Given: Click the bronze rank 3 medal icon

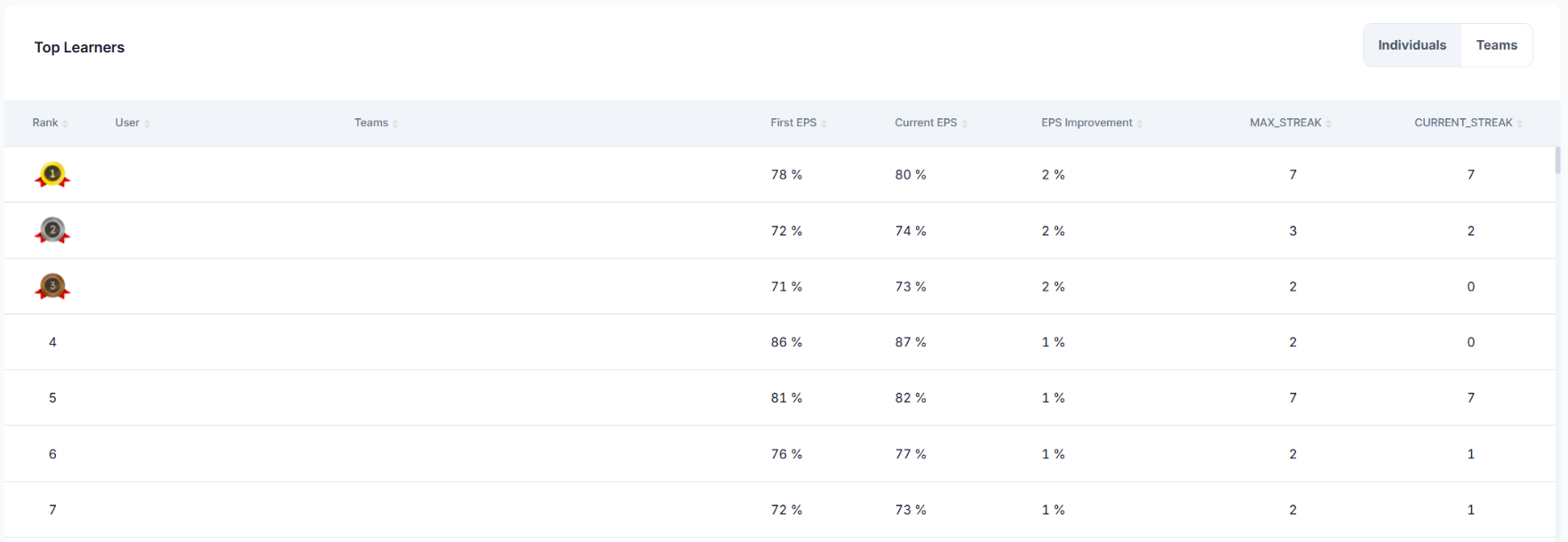Looking at the screenshot, I should point(52,287).
